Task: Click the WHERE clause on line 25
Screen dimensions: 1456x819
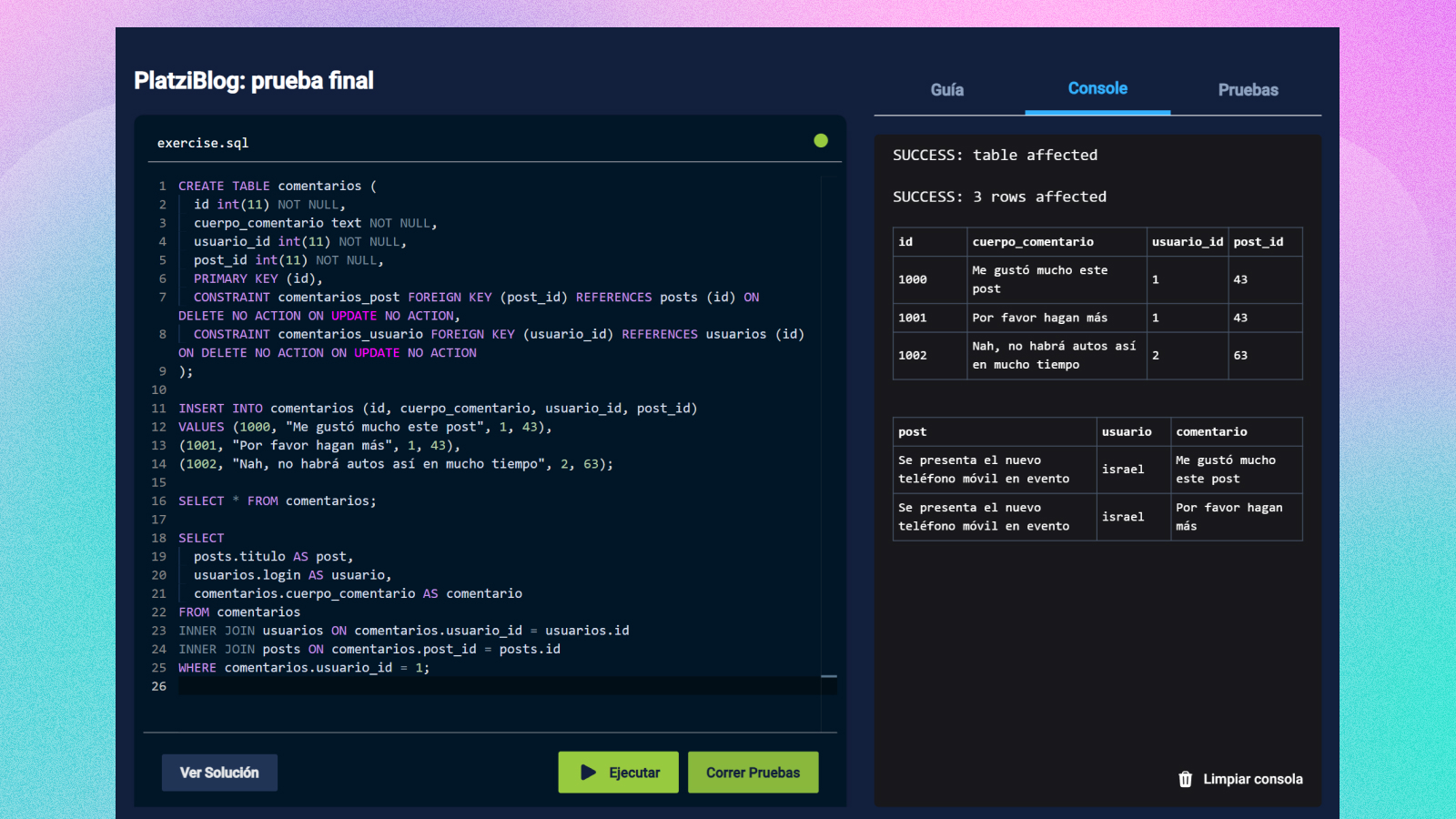Action: point(197,668)
